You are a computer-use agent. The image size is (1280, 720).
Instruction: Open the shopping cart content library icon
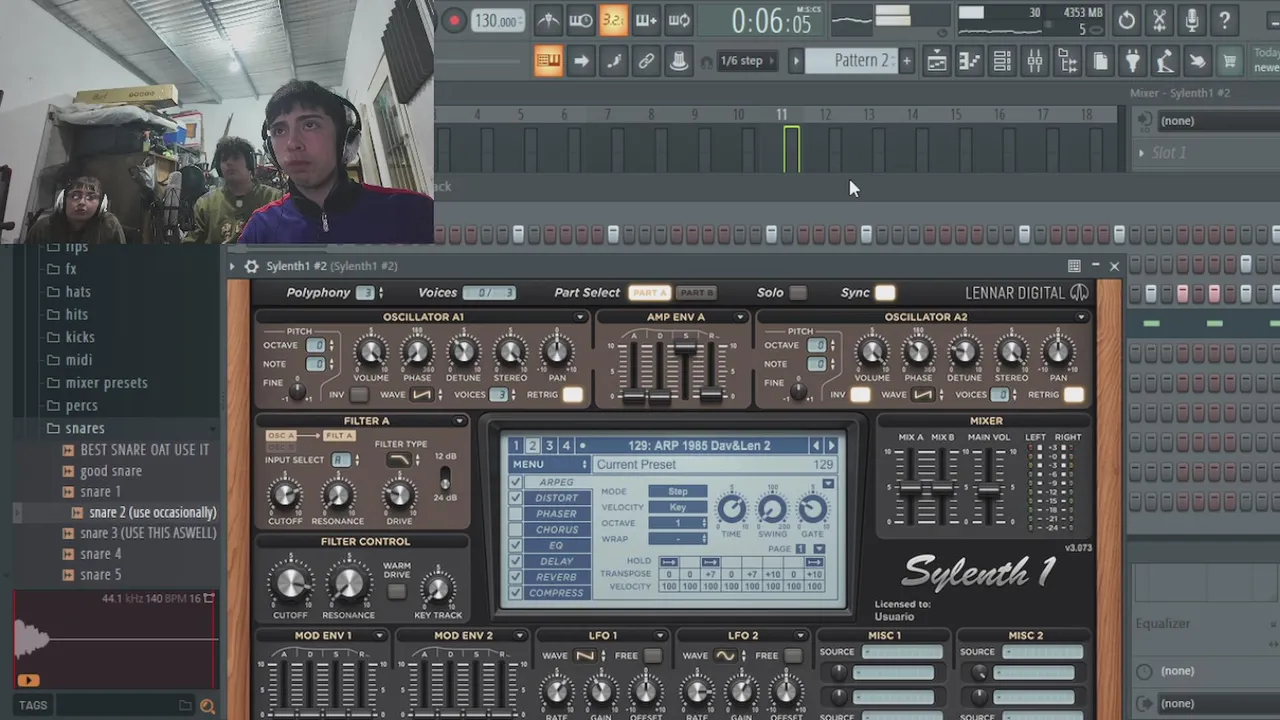click(x=1230, y=62)
